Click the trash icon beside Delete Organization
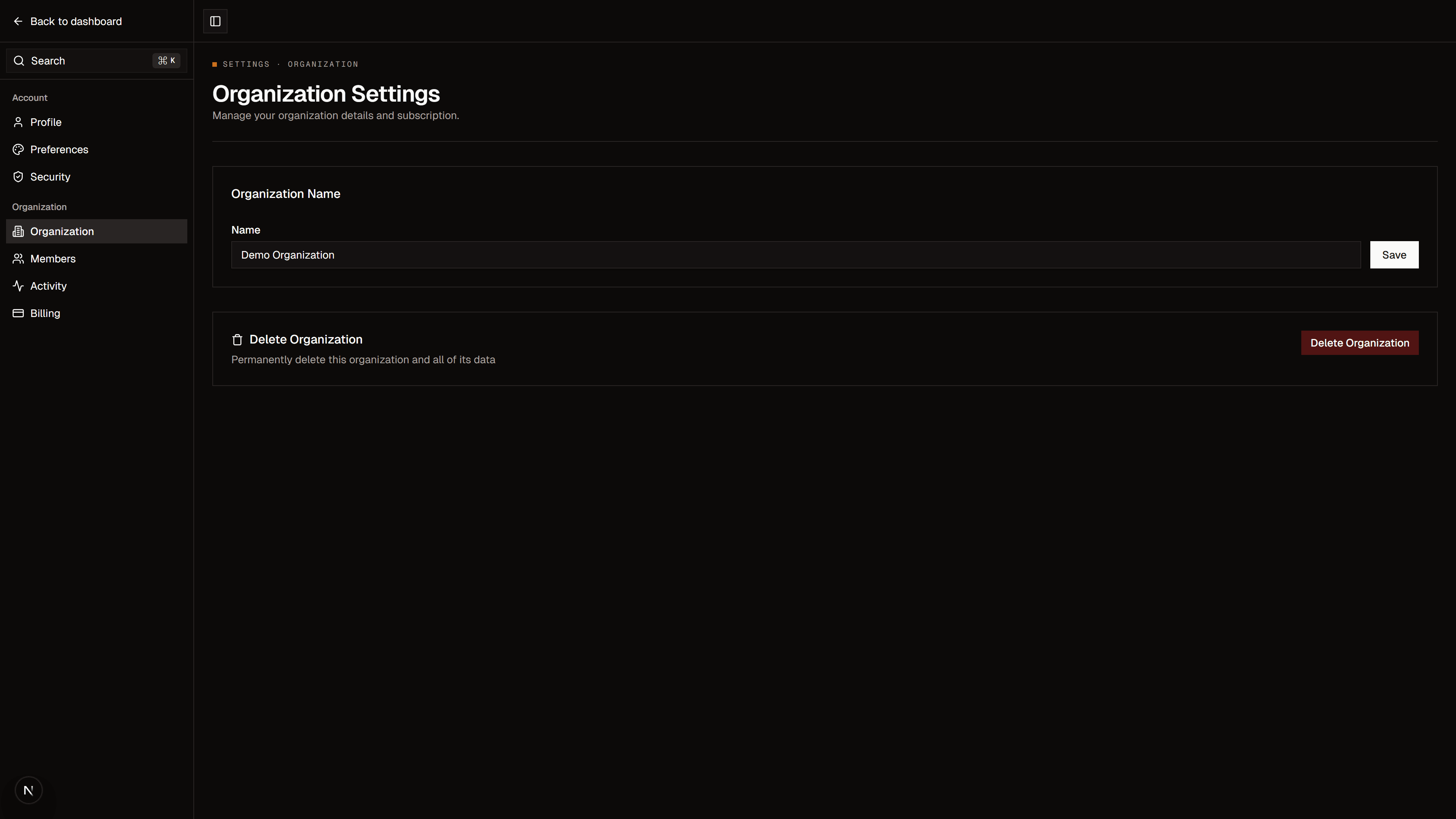Screen dimensions: 1456x819 (237, 340)
